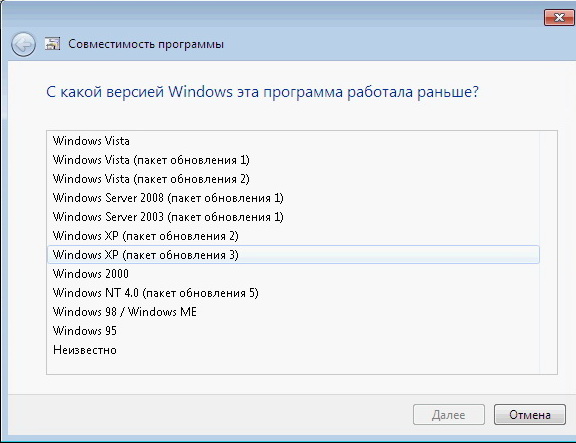576x443 pixels.
Task: Choose the Windows 95 entry
Action: 294,331
